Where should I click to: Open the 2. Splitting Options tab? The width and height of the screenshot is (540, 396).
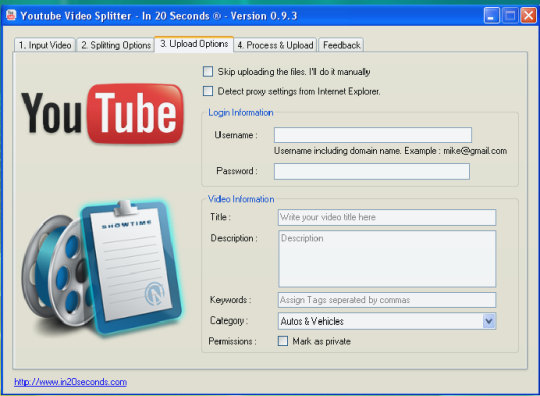116,45
